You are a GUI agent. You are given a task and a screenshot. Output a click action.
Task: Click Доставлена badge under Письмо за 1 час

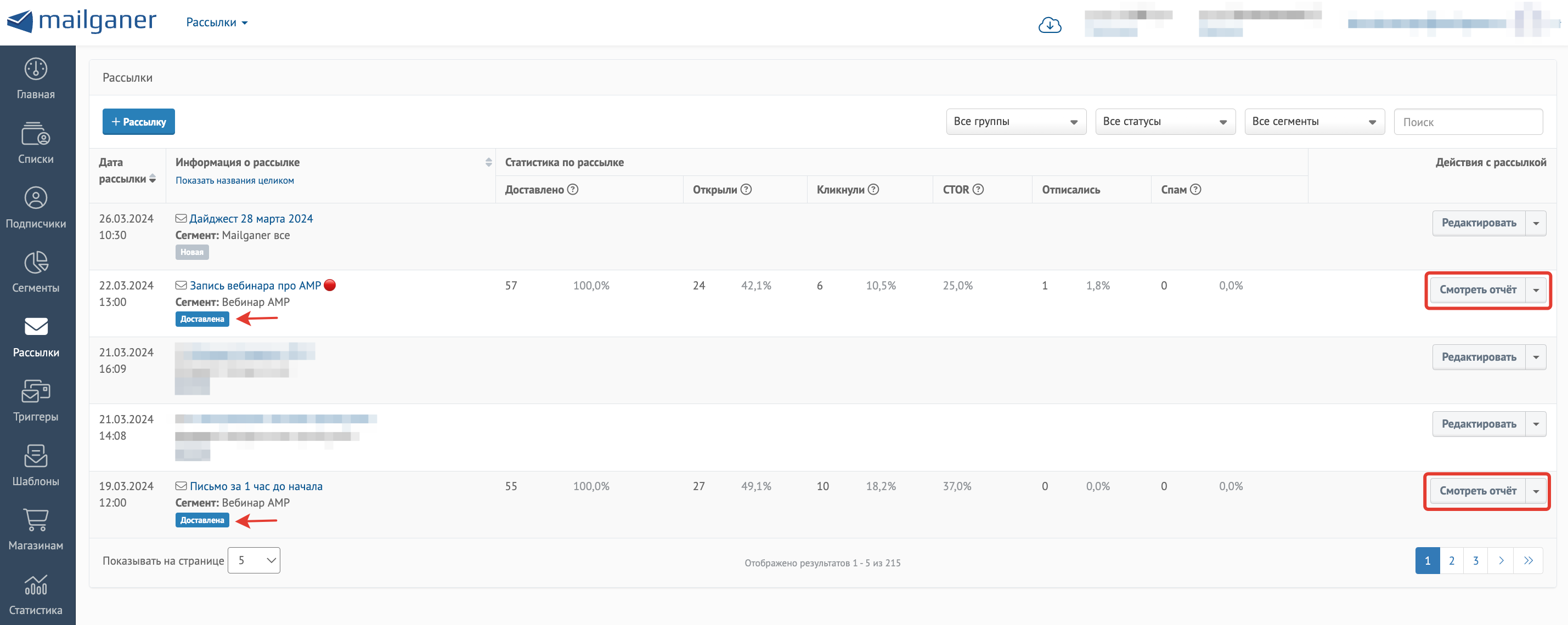pos(202,520)
